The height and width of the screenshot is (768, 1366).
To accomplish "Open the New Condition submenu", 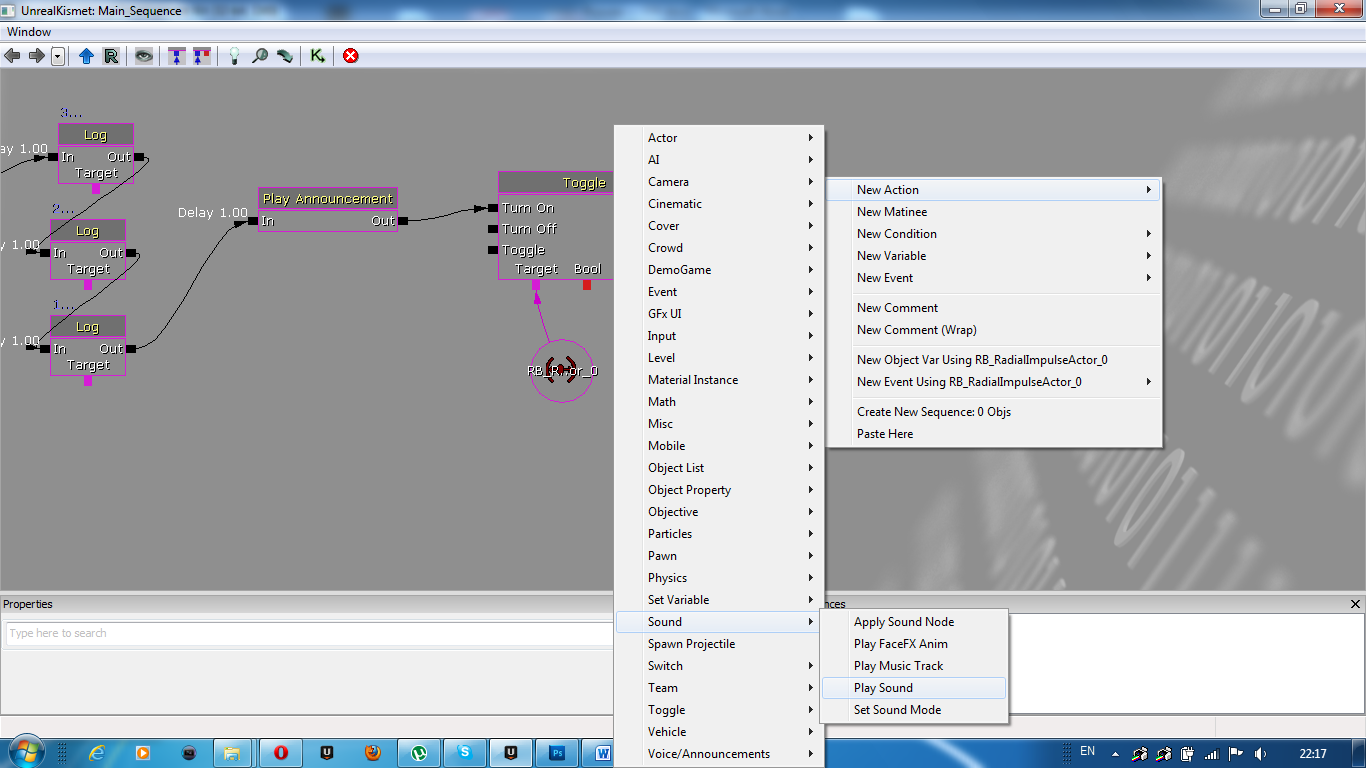I will [x=993, y=234].
